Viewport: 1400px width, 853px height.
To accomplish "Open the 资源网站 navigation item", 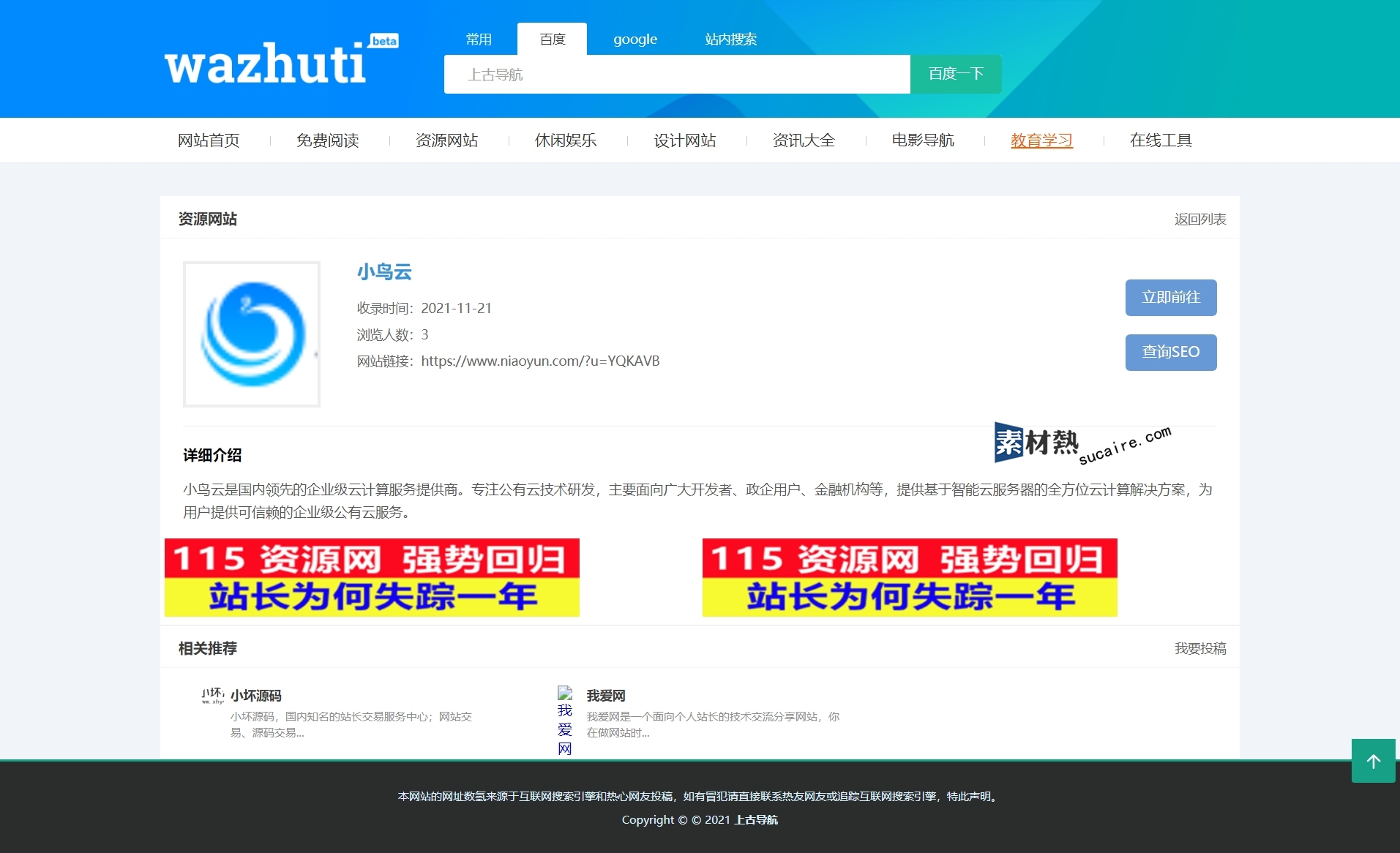I will 446,140.
